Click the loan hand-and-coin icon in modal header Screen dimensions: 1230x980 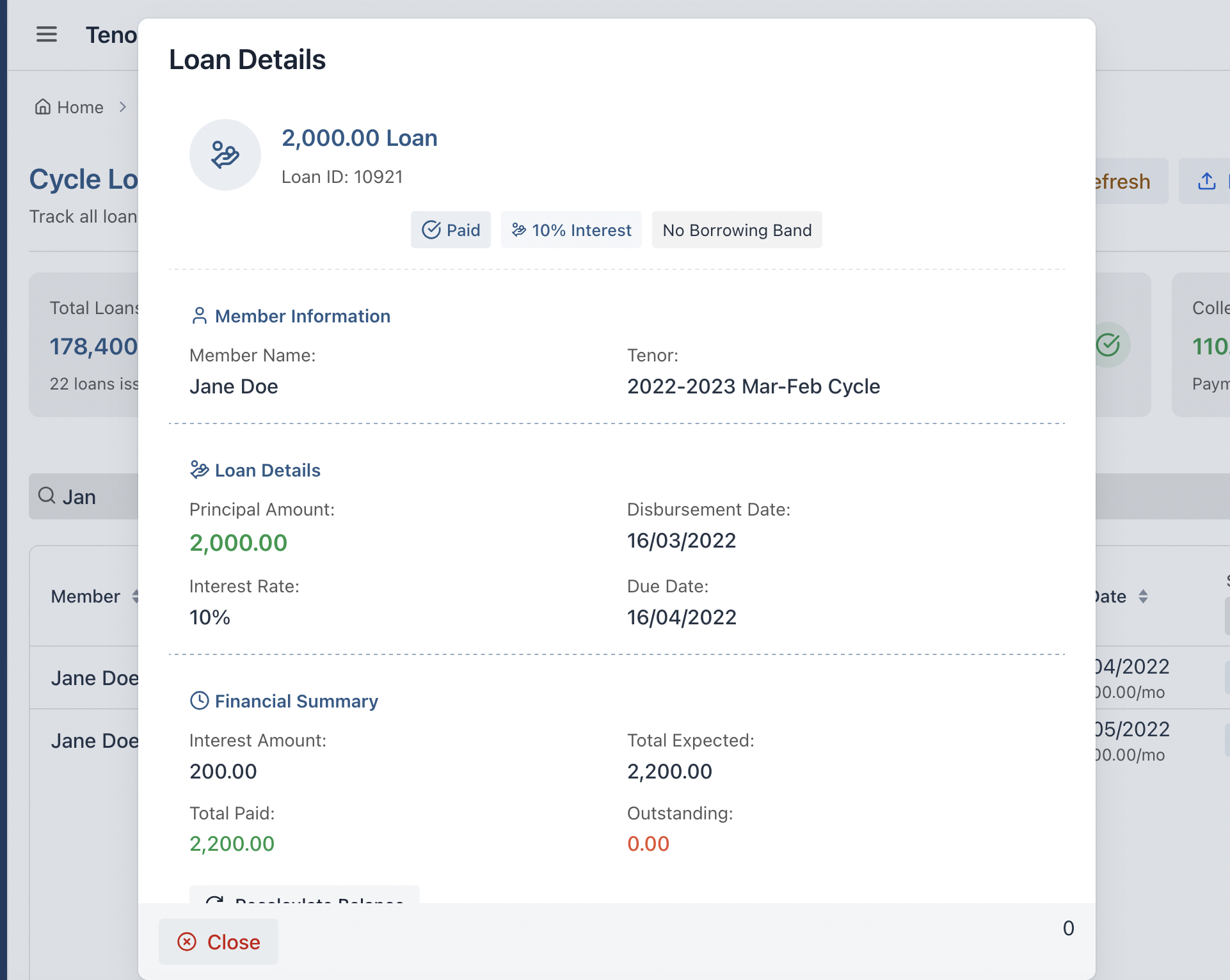pyautogui.click(x=225, y=154)
